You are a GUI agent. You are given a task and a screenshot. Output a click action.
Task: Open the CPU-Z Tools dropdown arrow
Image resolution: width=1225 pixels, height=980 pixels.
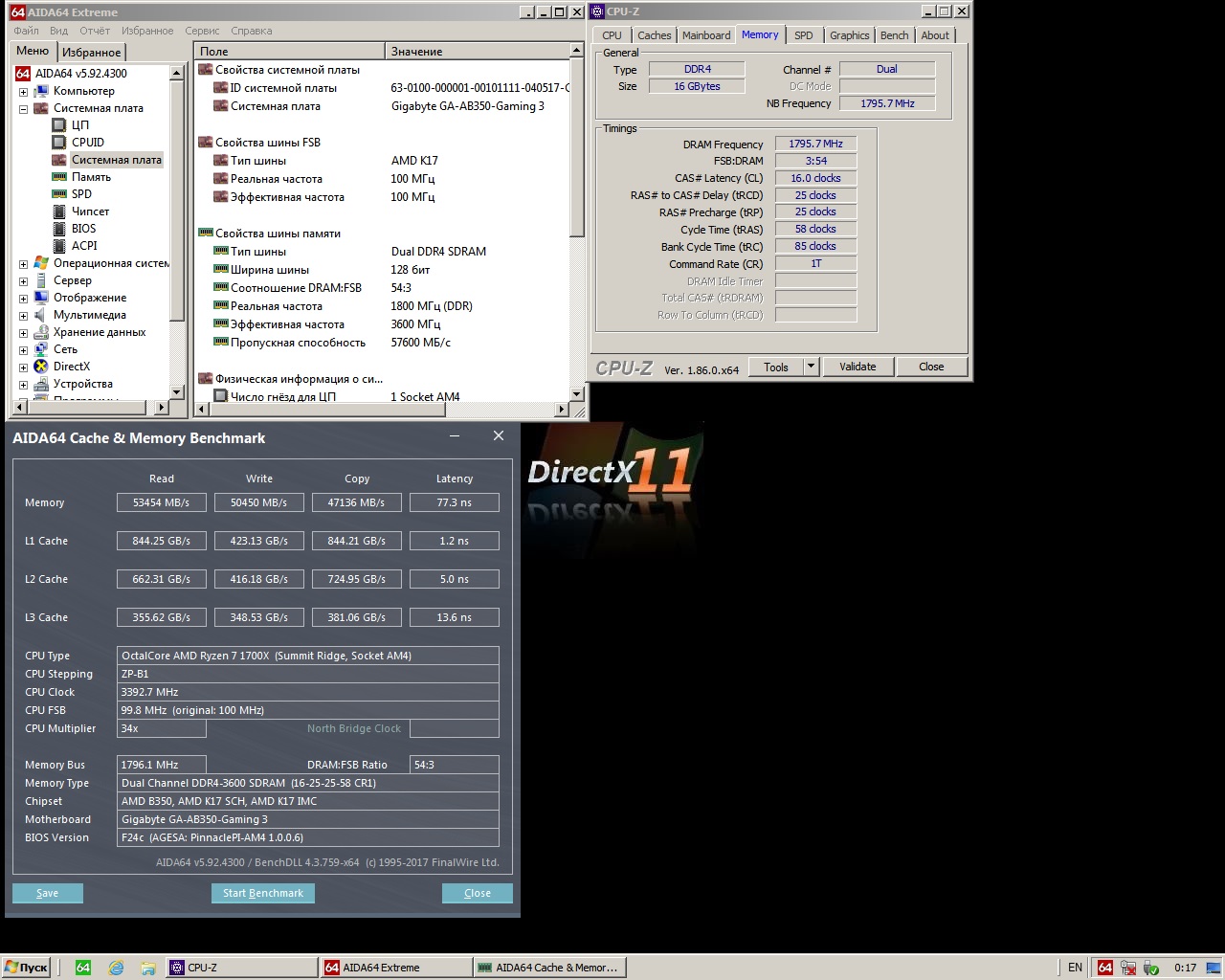pos(811,367)
